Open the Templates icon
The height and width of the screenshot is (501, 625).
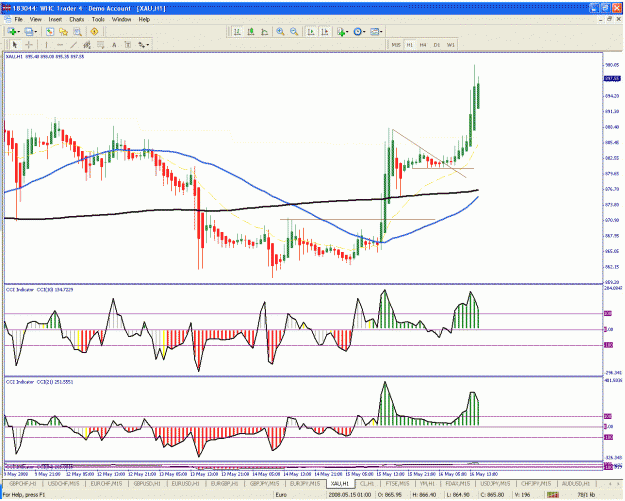coord(374,31)
